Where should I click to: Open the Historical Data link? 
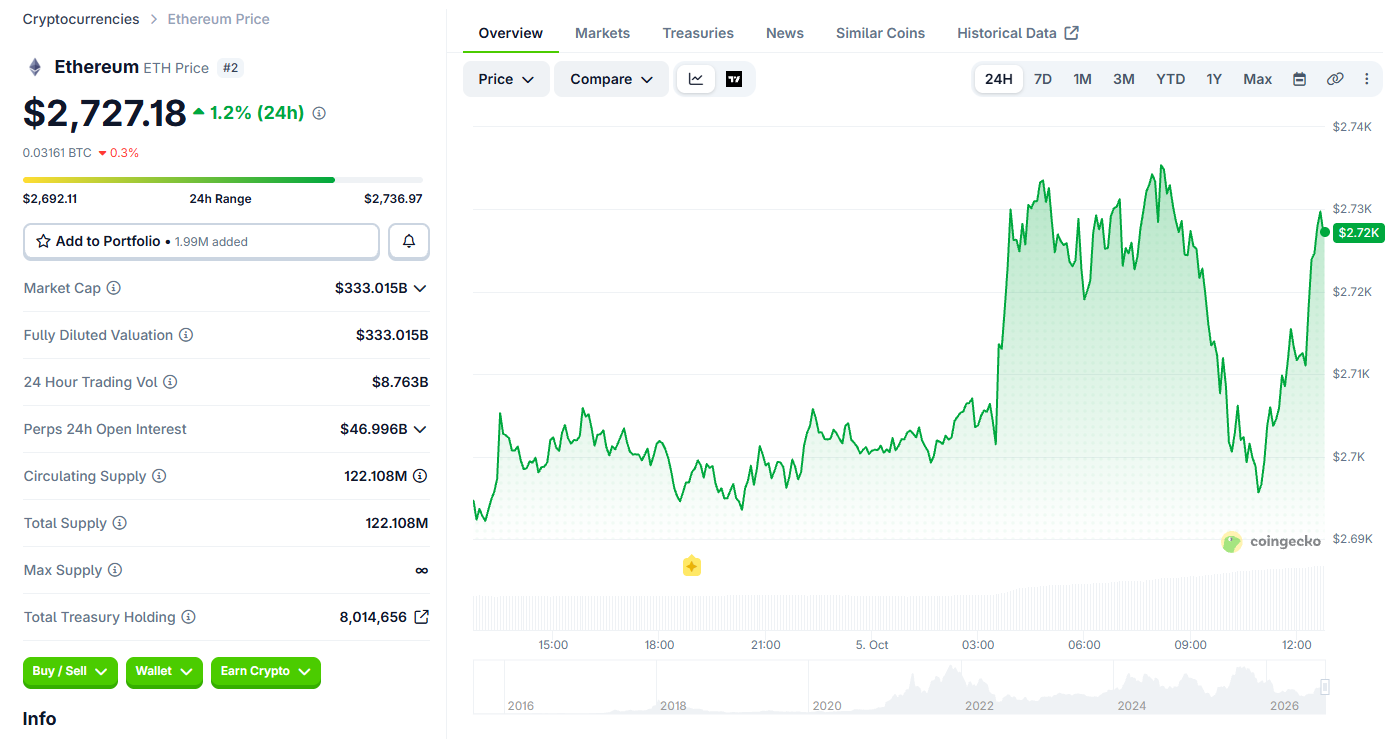click(1017, 33)
